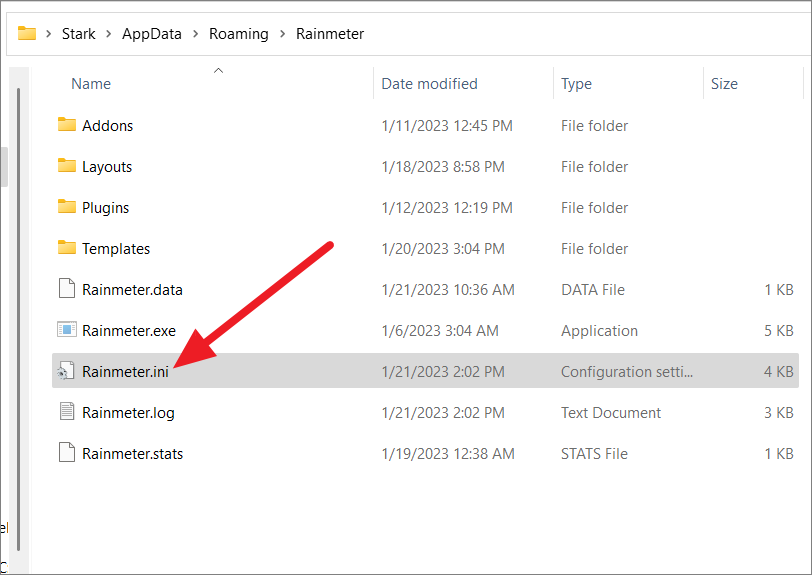The width and height of the screenshot is (812, 575).
Task: Sort by the Size column header
Action: 724,84
